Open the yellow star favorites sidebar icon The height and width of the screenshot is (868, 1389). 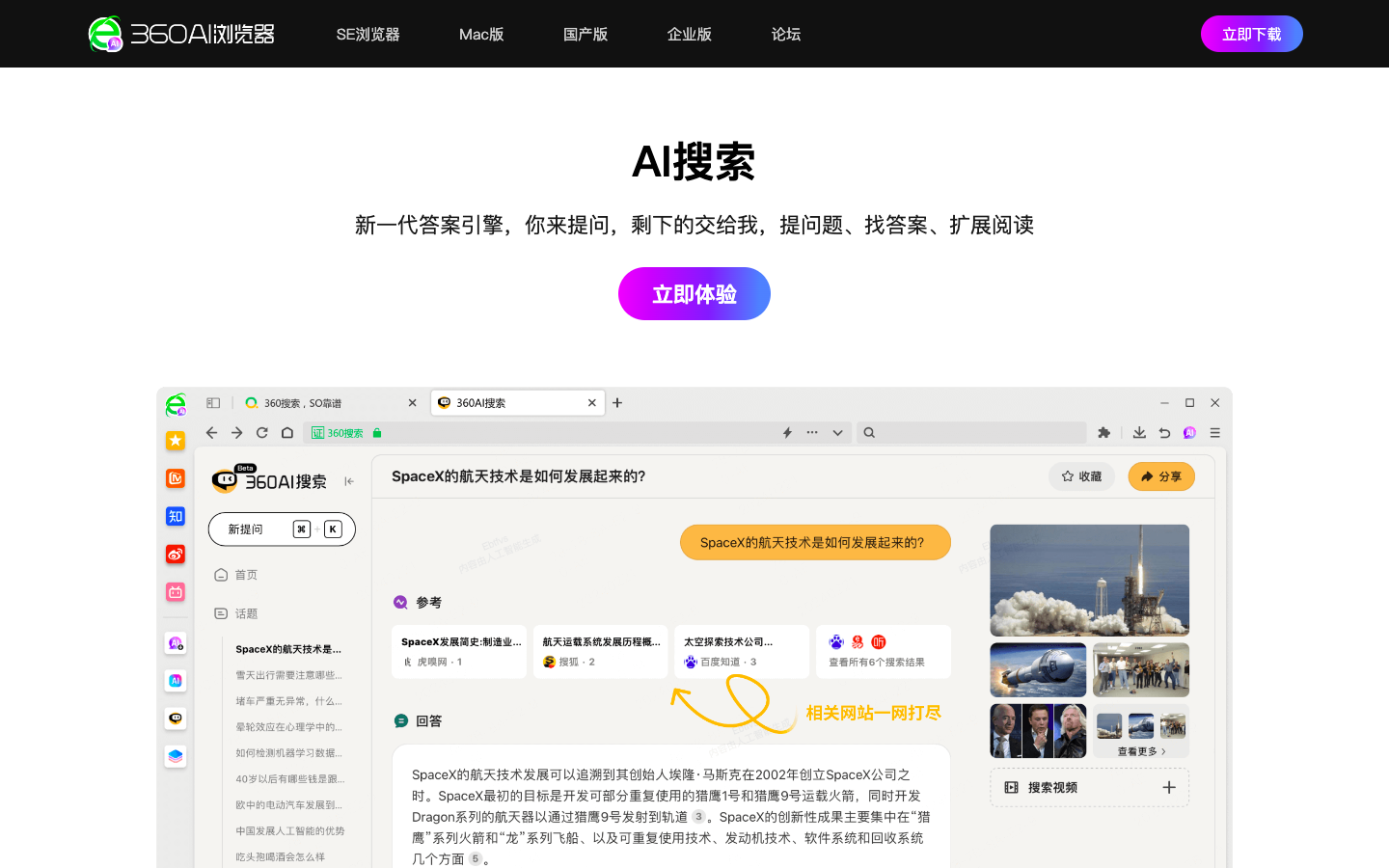pos(176,441)
